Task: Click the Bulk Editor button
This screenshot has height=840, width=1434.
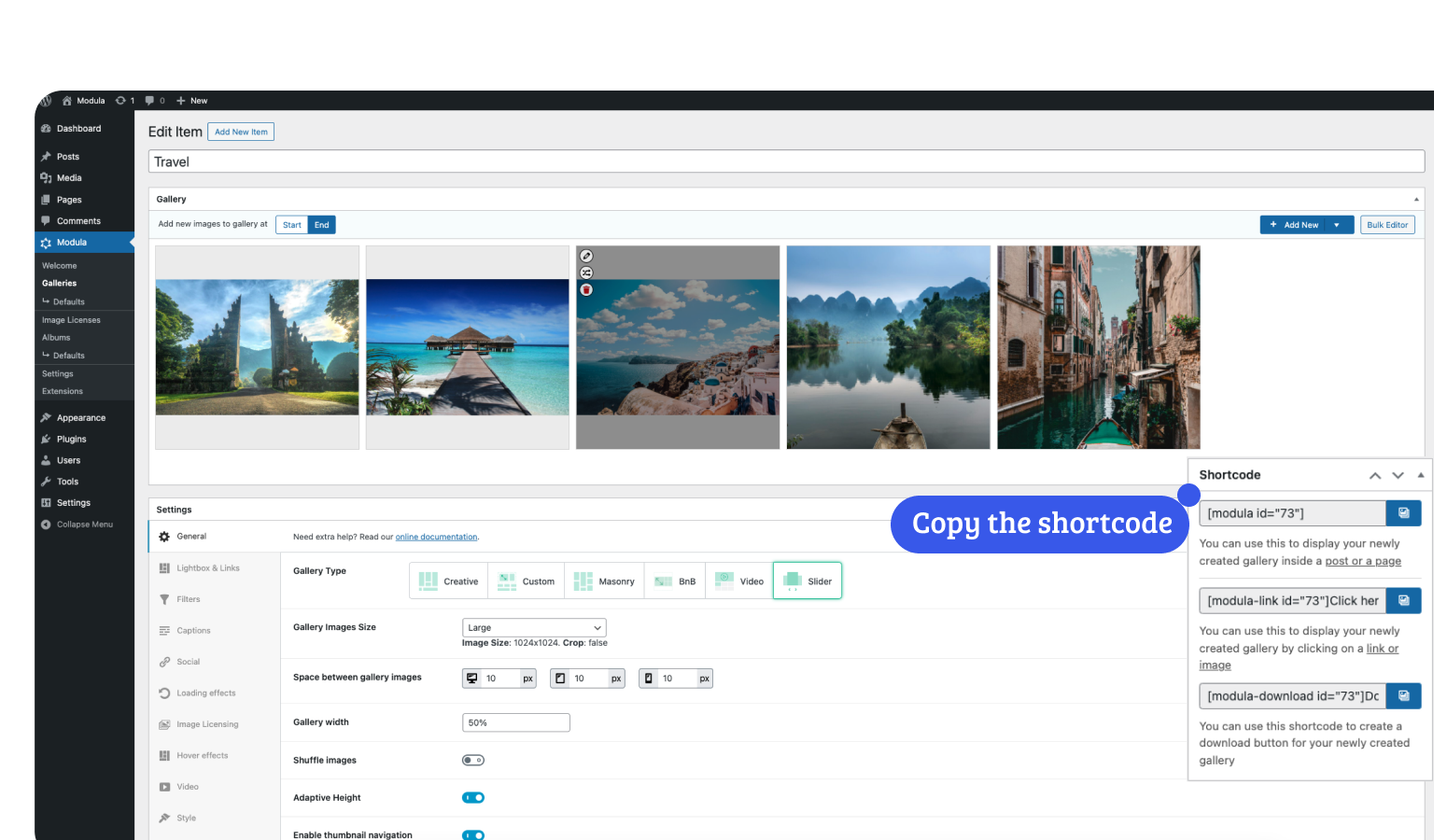Action: [1387, 225]
